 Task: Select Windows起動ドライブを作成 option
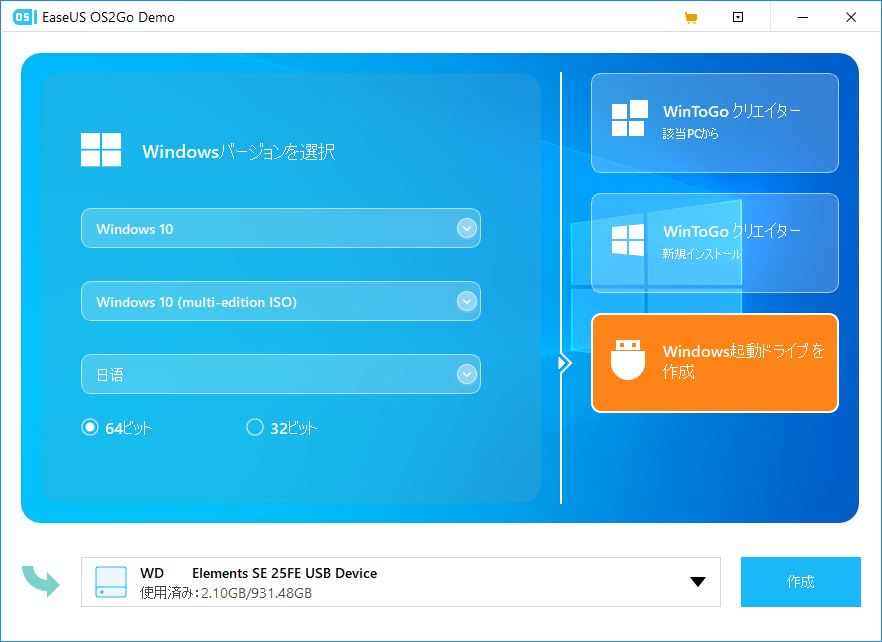tap(714, 362)
